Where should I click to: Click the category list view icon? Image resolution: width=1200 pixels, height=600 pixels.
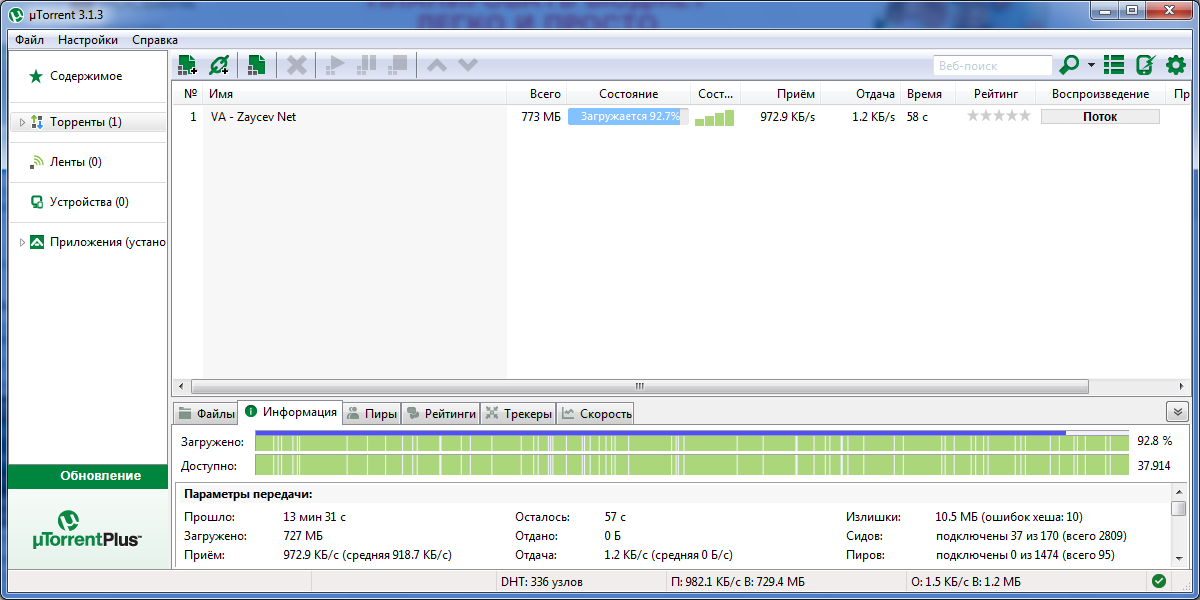click(1114, 65)
